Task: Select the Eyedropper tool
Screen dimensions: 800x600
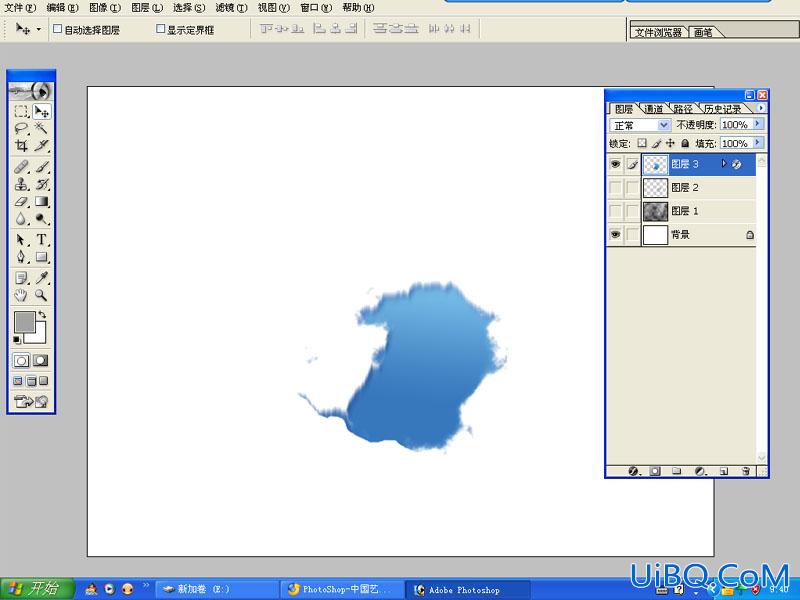Action: [x=41, y=278]
